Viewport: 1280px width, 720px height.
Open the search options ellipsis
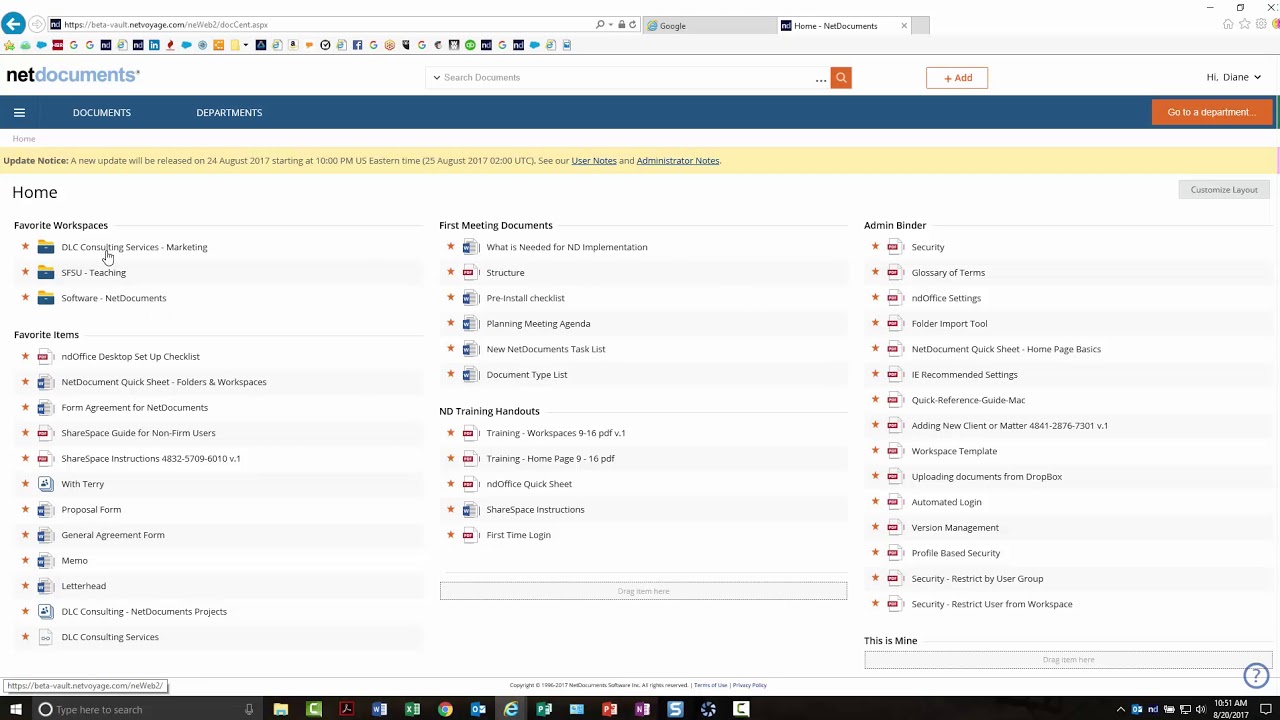pyautogui.click(x=821, y=78)
